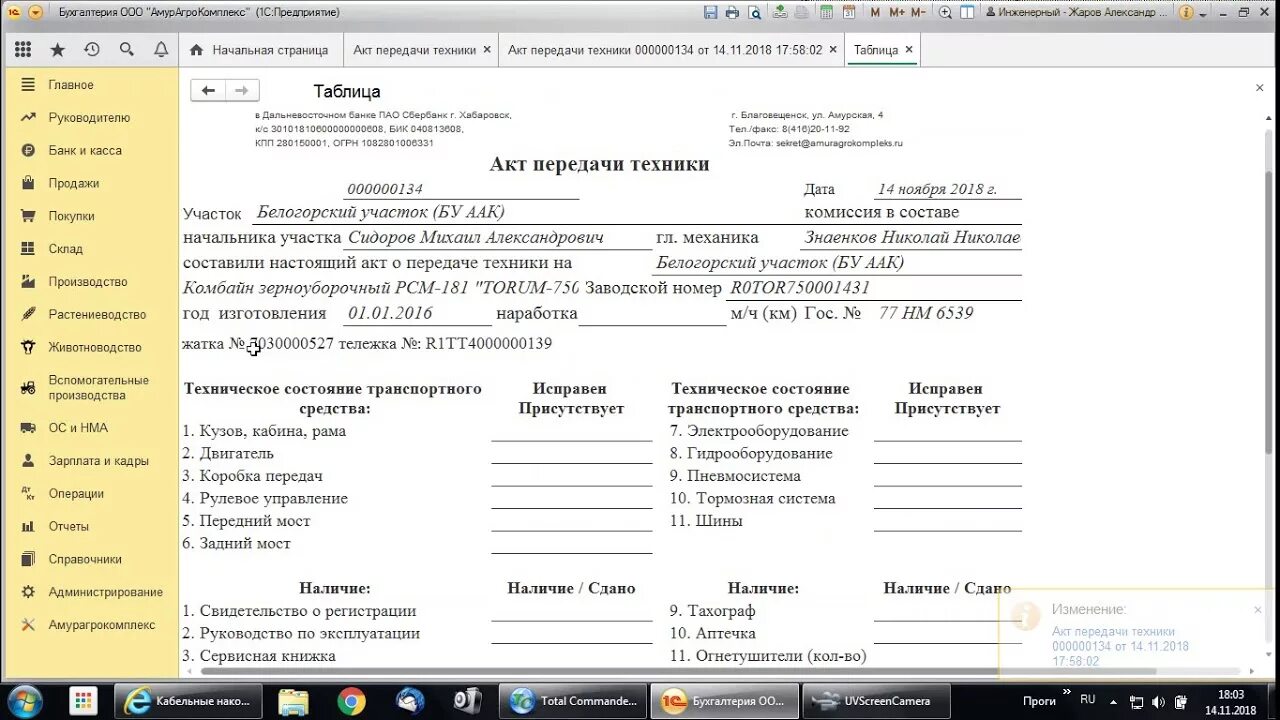This screenshot has height=720, width=1280.
Task: Open the Руководителю section
Action: point(91,118)
